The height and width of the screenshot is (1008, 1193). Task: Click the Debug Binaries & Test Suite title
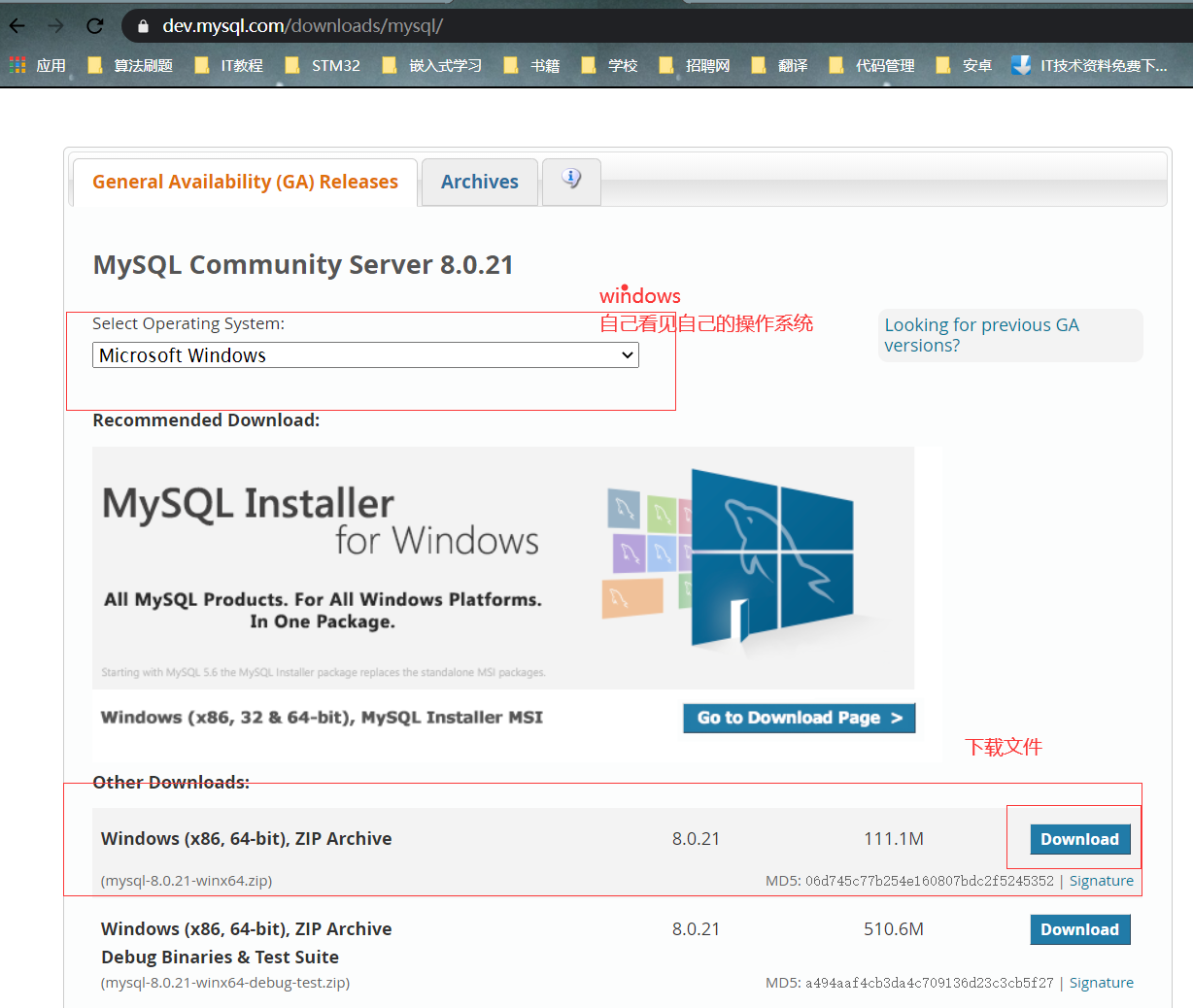(220, 958)
